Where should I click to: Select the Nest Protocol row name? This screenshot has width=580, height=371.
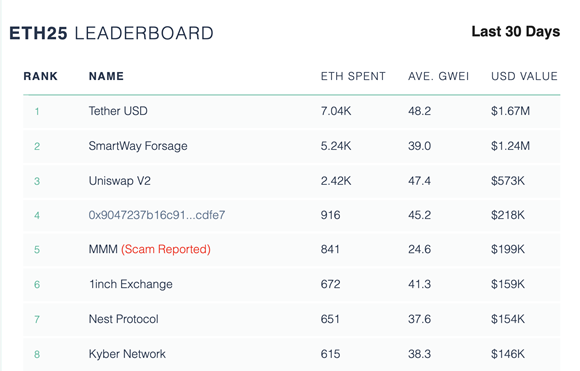click(124, 319)
